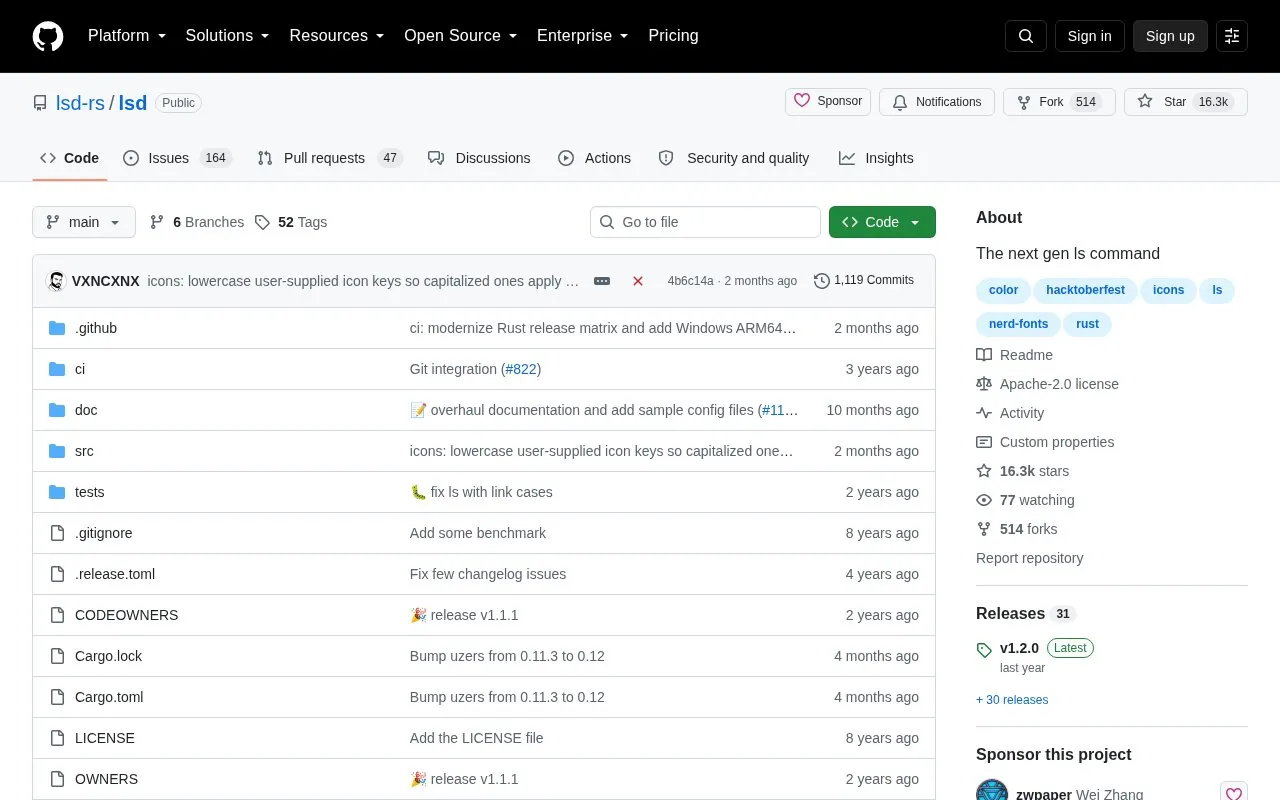Click the commit details ellipsis icon

602,281
